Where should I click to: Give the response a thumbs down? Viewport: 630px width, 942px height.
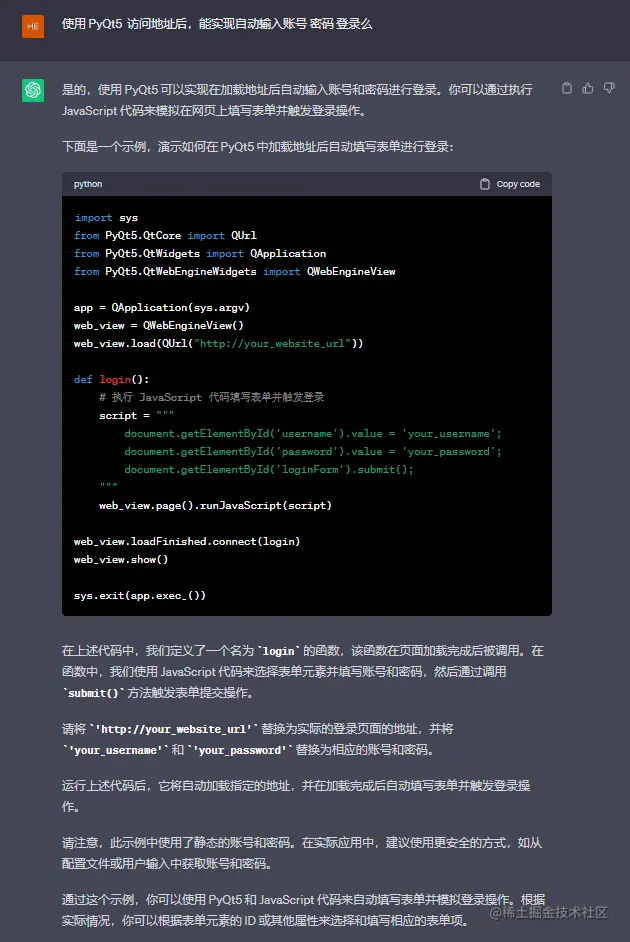pos(609,88)
